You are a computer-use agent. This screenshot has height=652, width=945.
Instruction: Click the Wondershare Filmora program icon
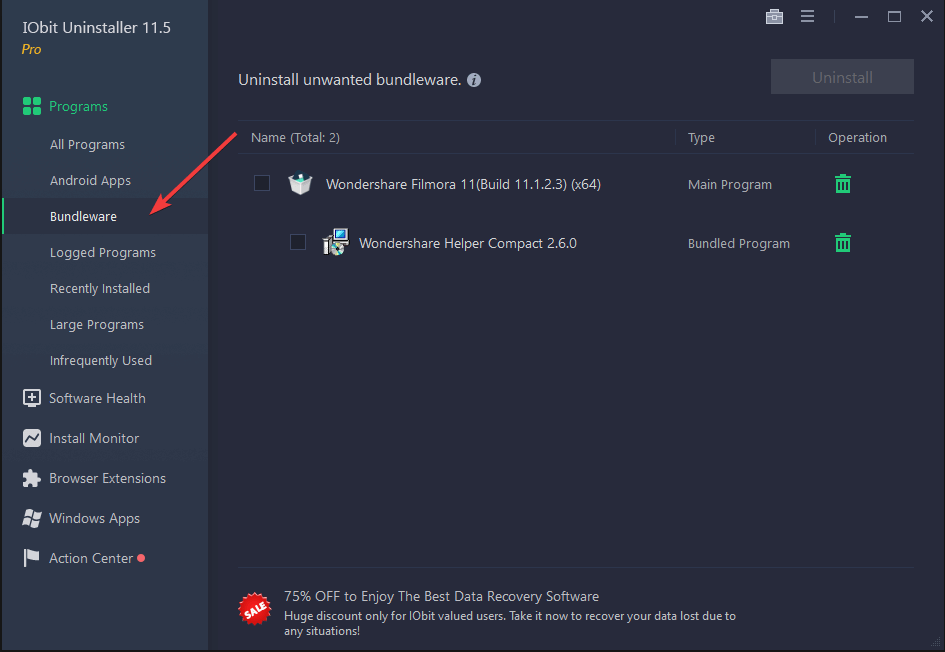click(x=300, y=184)
